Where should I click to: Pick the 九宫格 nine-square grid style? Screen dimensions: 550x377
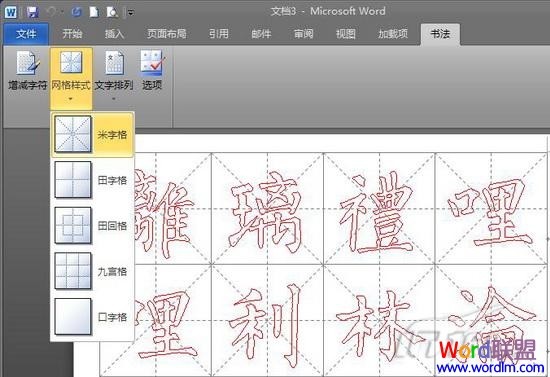93,271
